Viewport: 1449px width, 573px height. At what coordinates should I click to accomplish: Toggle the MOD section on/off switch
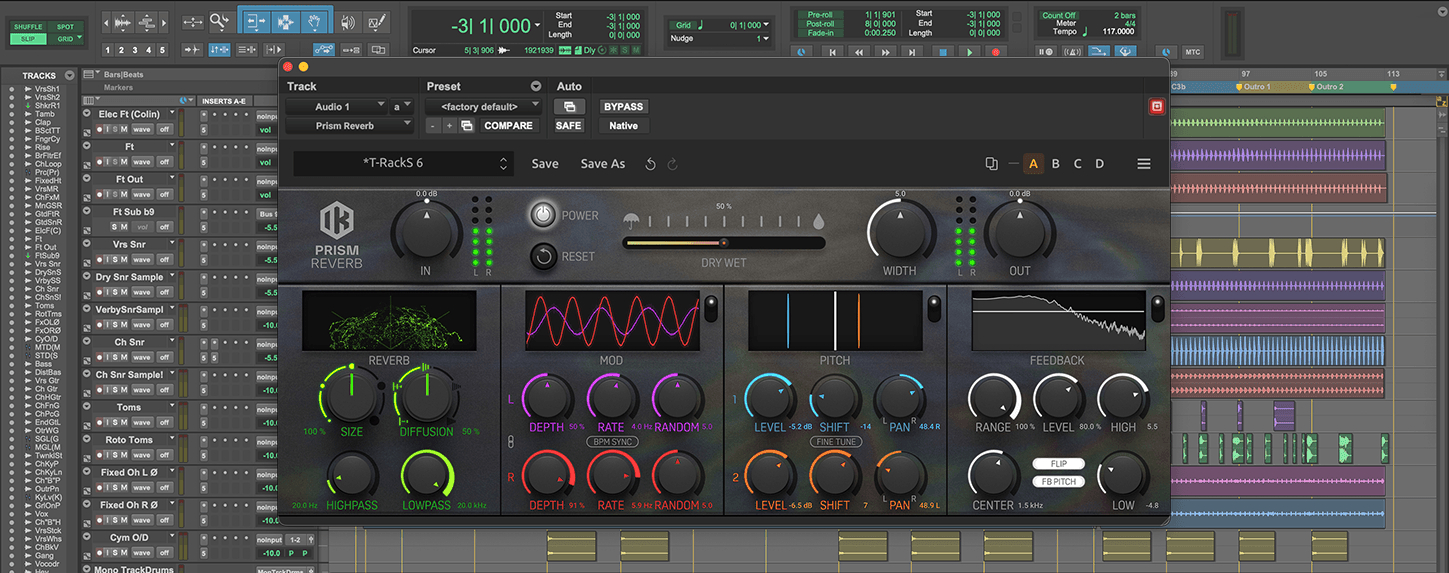[710, 309]
